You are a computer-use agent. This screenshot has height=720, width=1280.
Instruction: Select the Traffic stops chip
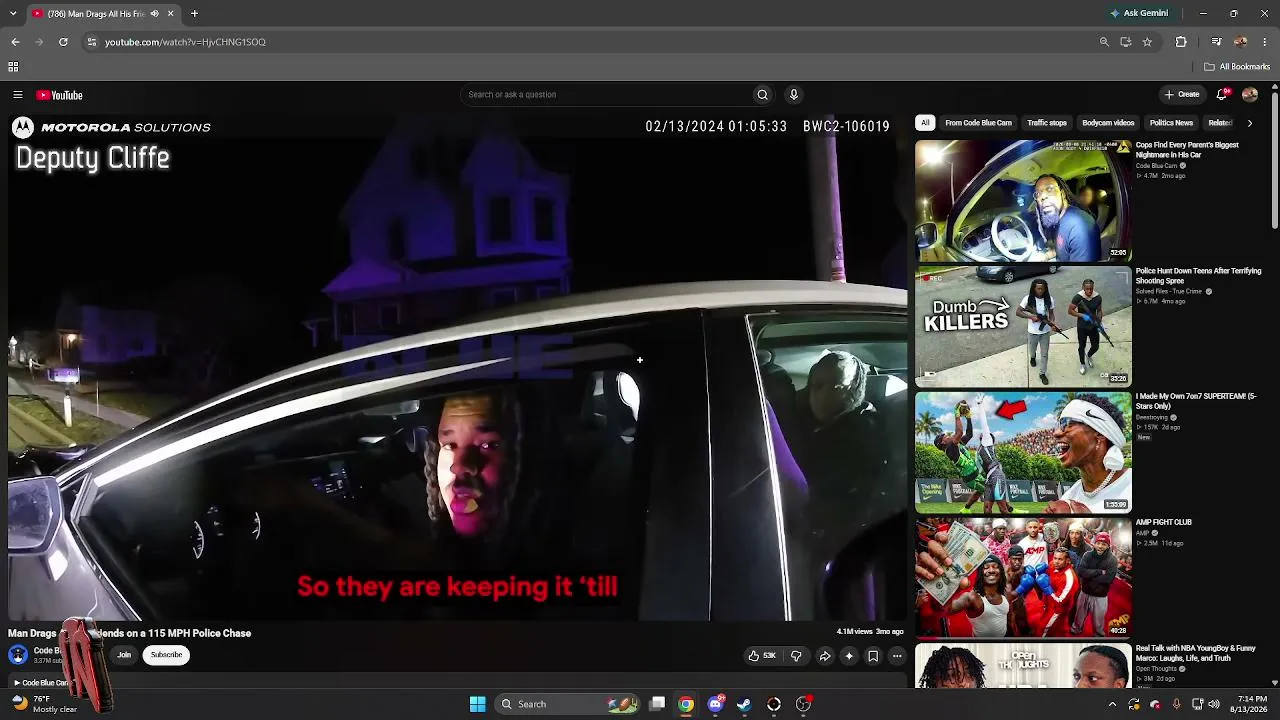(x=1047, y=123)
